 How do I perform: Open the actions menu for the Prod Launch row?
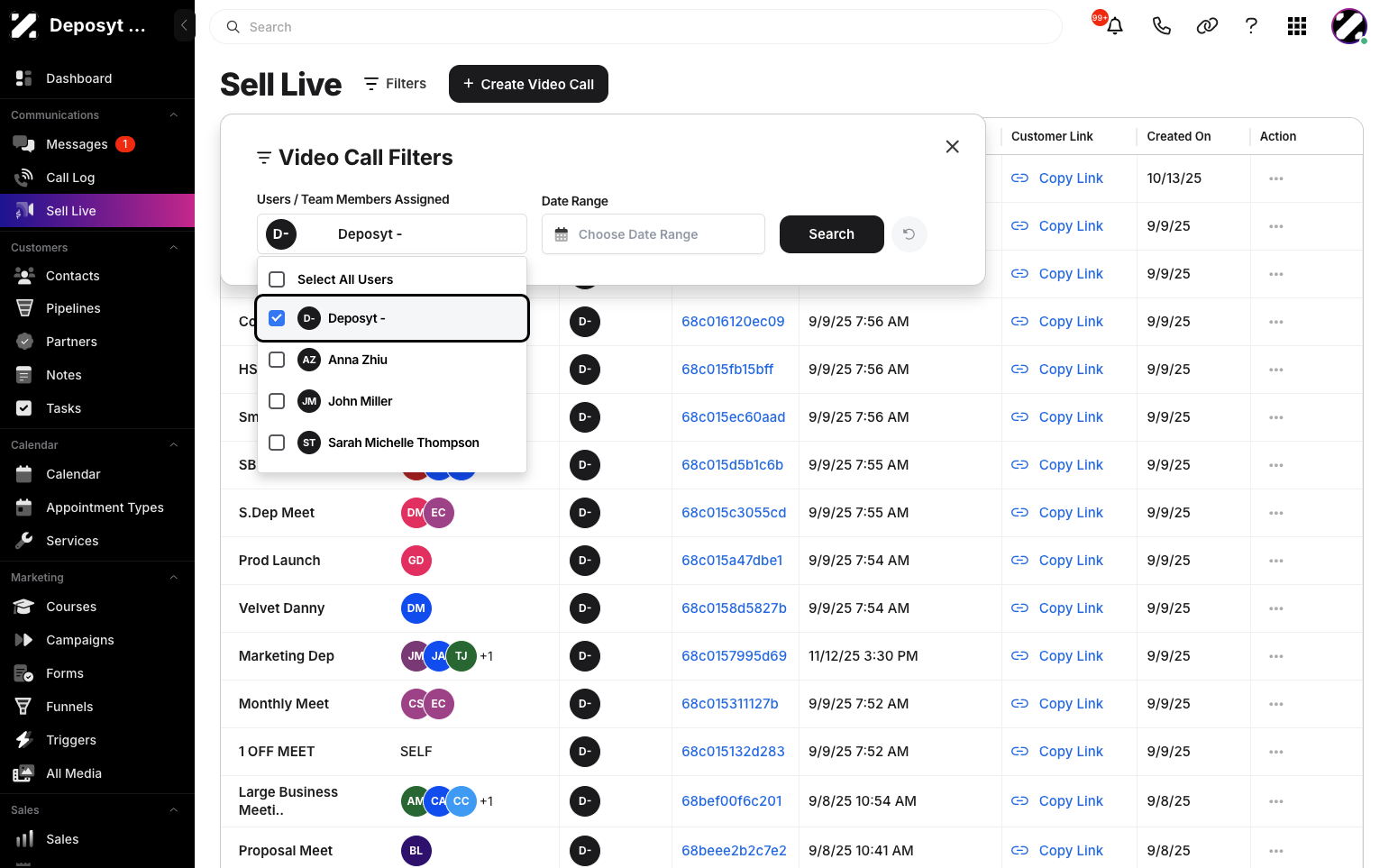click(1275, 561)
